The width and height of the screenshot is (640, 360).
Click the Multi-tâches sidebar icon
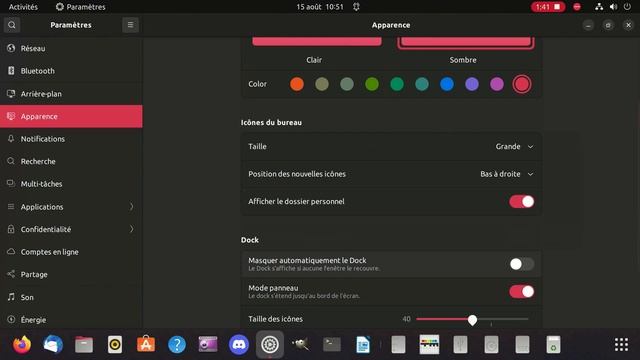point(11,184)
